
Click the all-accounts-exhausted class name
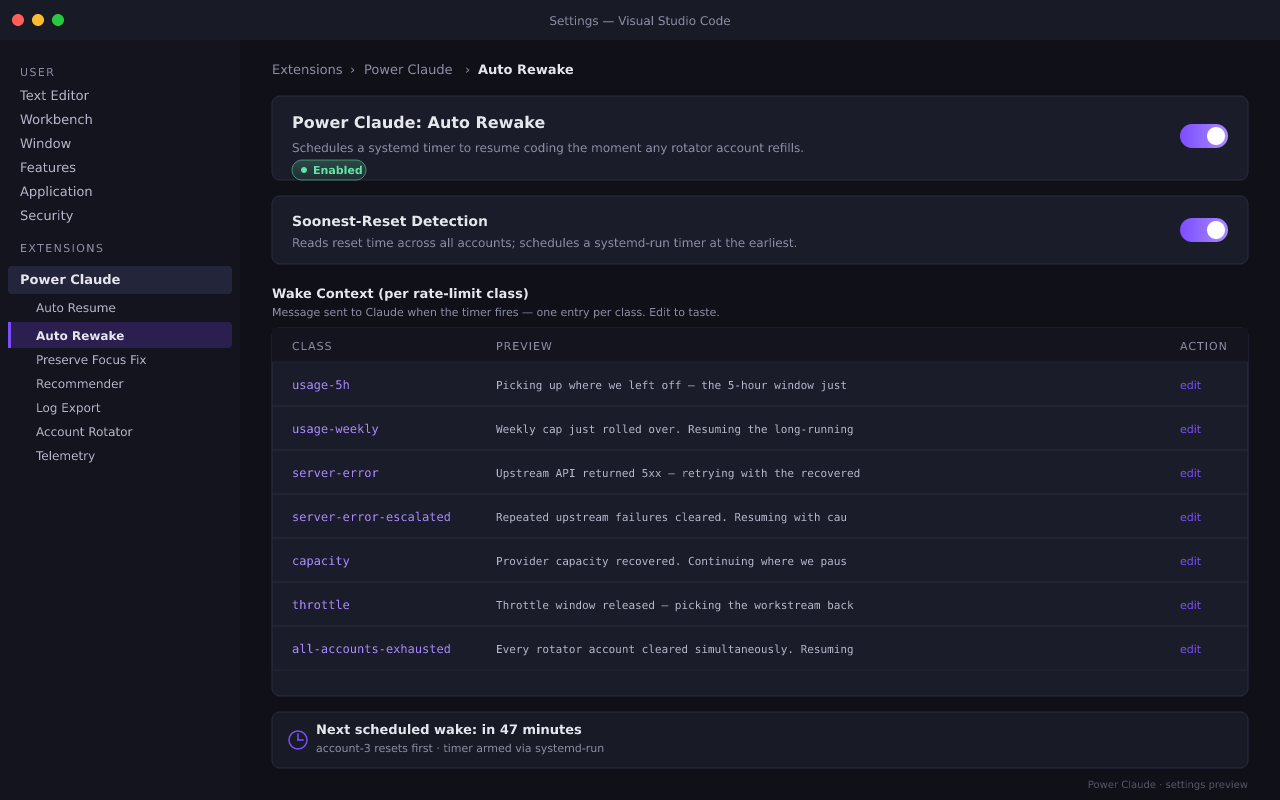(x=371, y=649)
